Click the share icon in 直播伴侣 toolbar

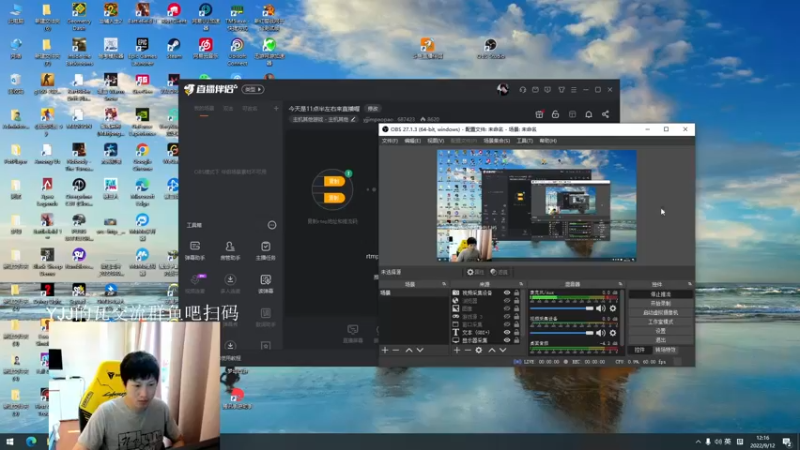click(x=606, y=114)
